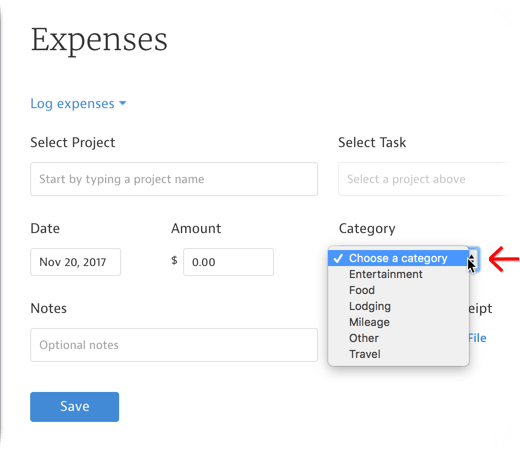Screen dimensions: 520x450
Task: Click the checkmark beside Choose a category
Action: point(338,258)
